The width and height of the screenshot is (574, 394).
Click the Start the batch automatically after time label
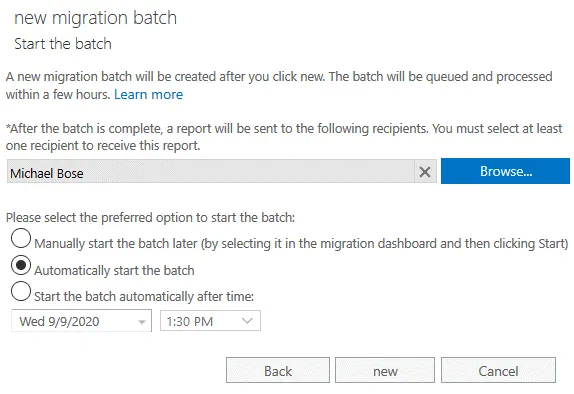[x=144, y=296]
